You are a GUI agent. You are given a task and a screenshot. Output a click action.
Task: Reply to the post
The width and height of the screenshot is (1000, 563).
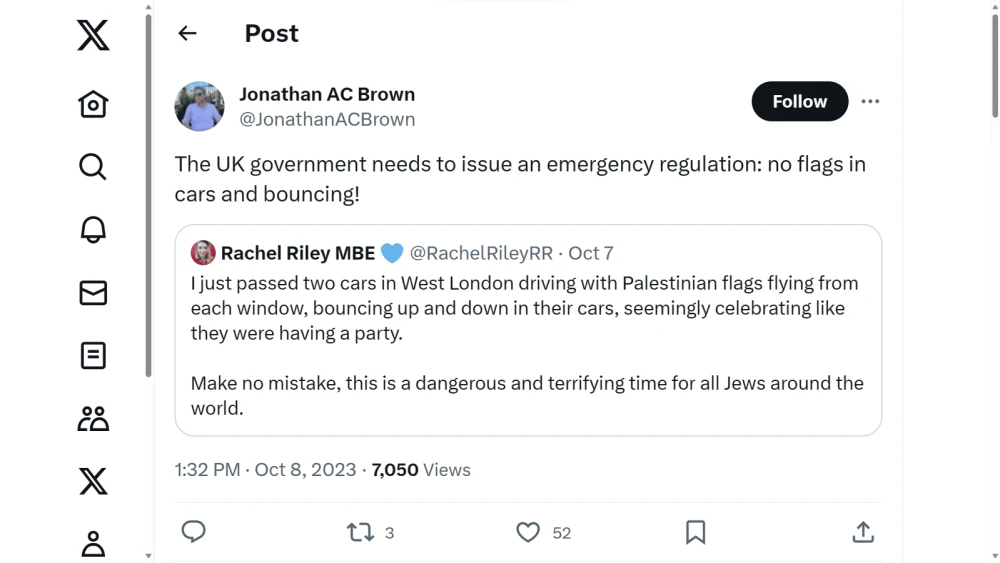194,532
